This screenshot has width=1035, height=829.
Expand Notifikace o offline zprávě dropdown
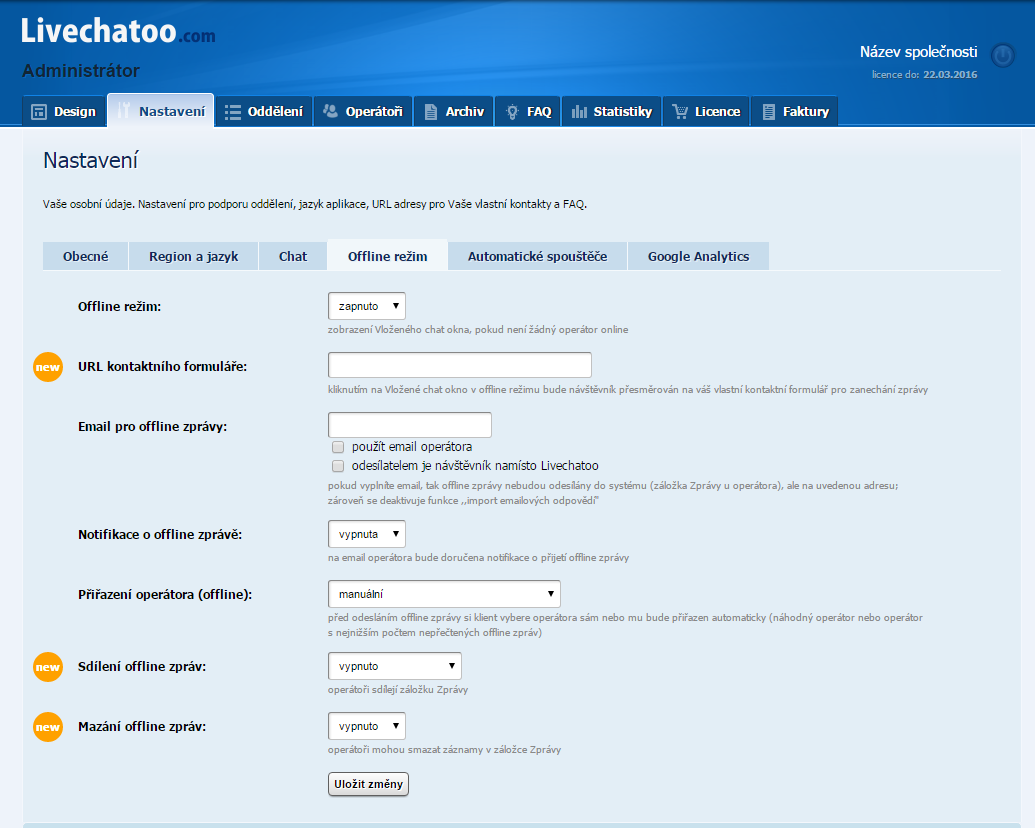click(366, 534)
